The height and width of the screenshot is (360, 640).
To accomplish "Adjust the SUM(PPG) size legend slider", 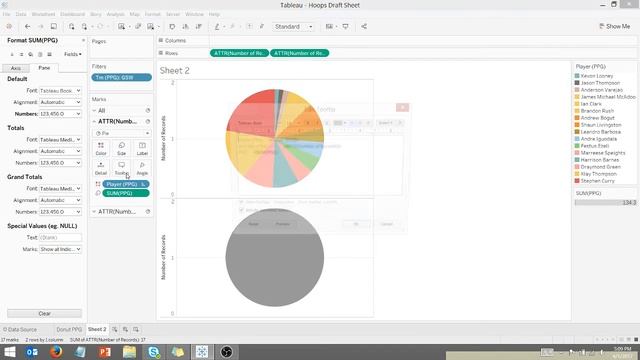I will point(606,202).
